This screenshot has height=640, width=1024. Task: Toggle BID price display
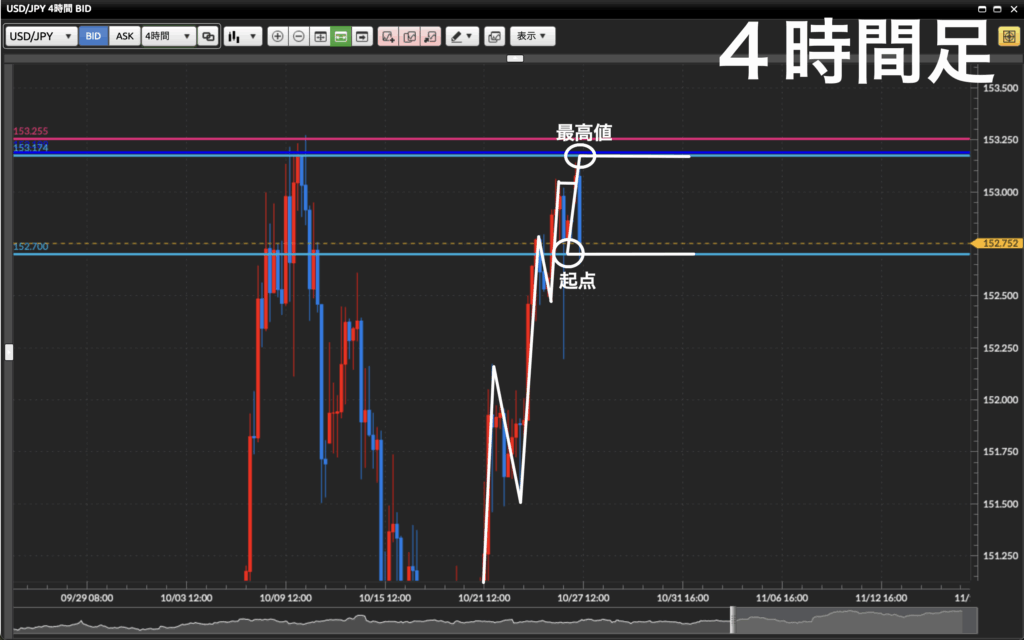point(93,36)
